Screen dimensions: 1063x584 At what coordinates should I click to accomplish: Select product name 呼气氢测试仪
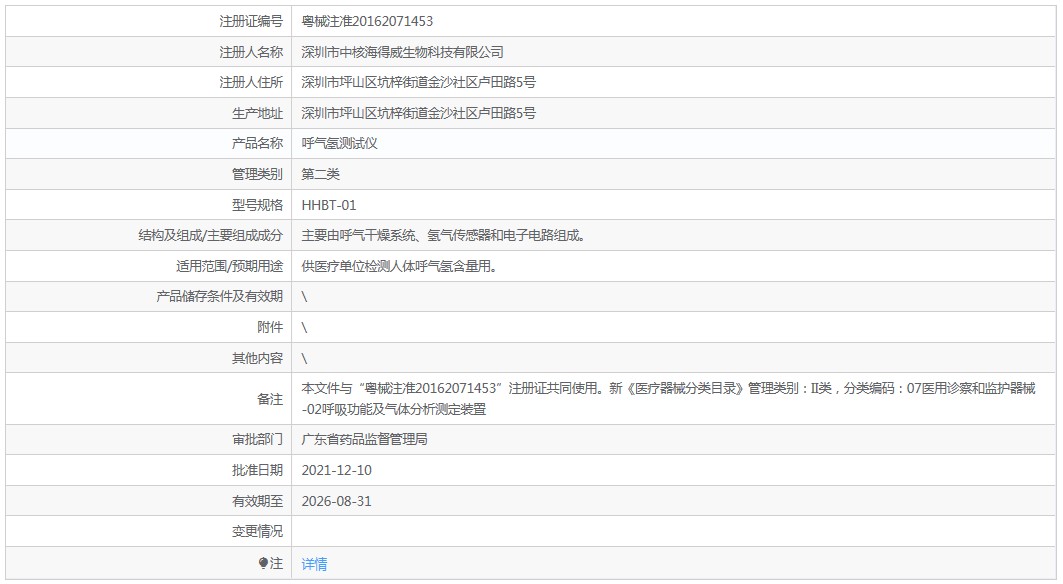coord(339,143)
